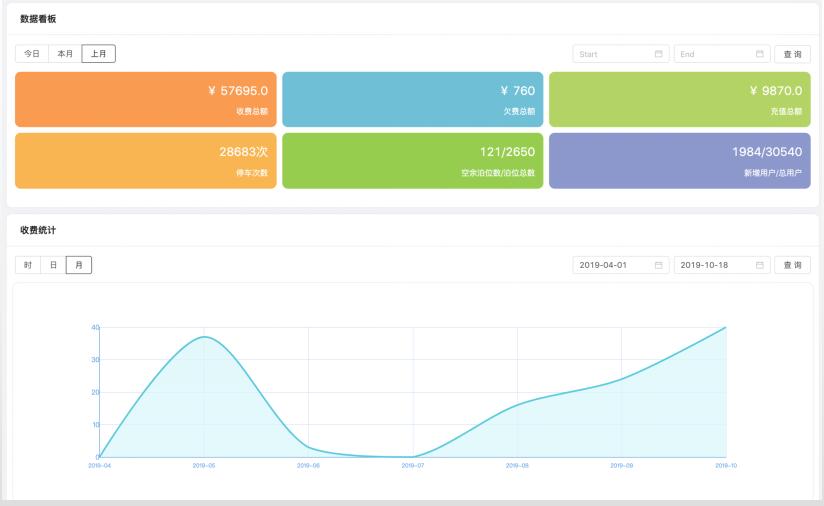Set chart granularity to 时
Image resolution: width=824 pixels, height=506 pixels.
coord(28,265)
